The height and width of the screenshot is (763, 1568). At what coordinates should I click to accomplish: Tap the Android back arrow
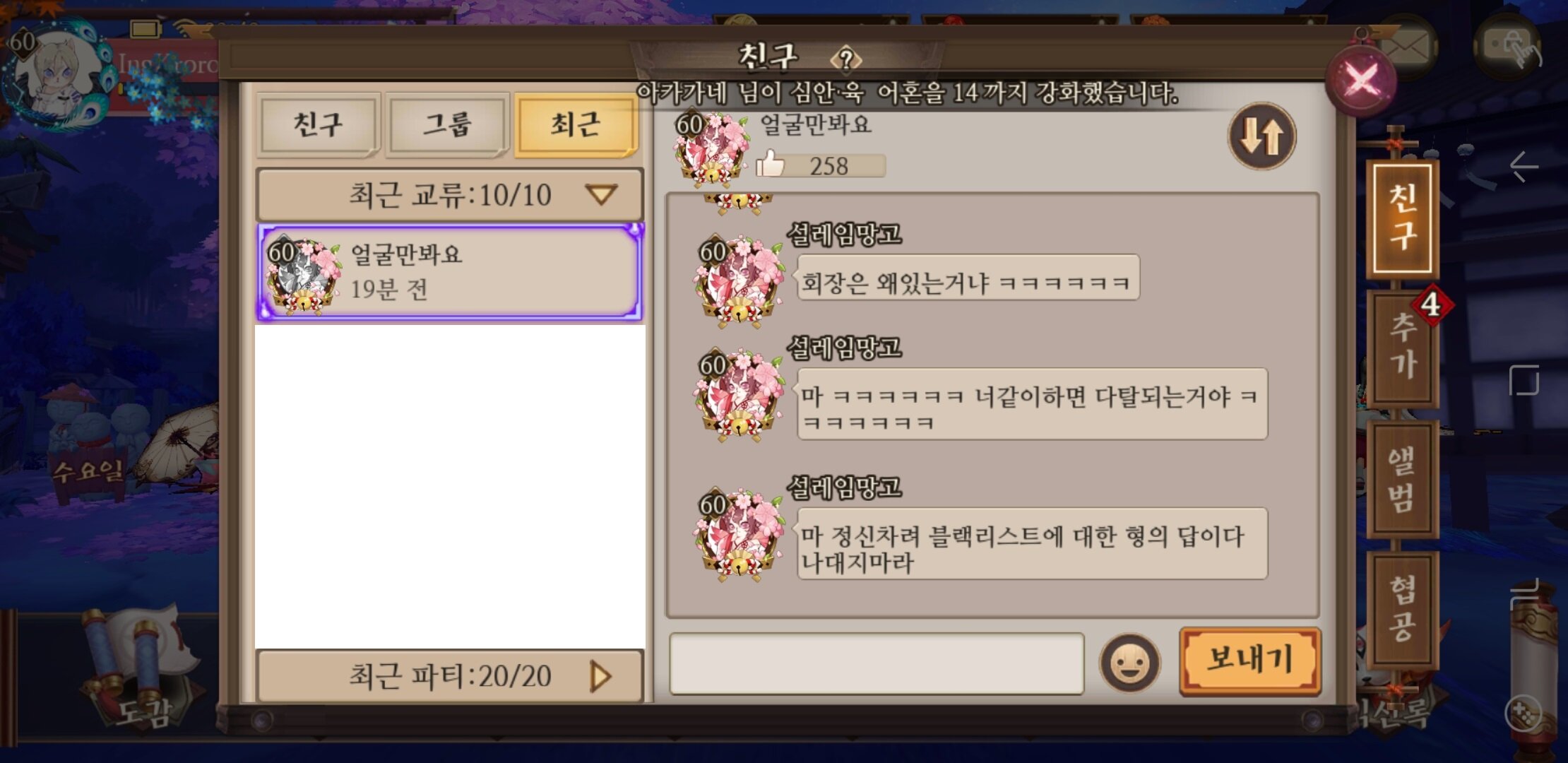[x=1524, y=167]
